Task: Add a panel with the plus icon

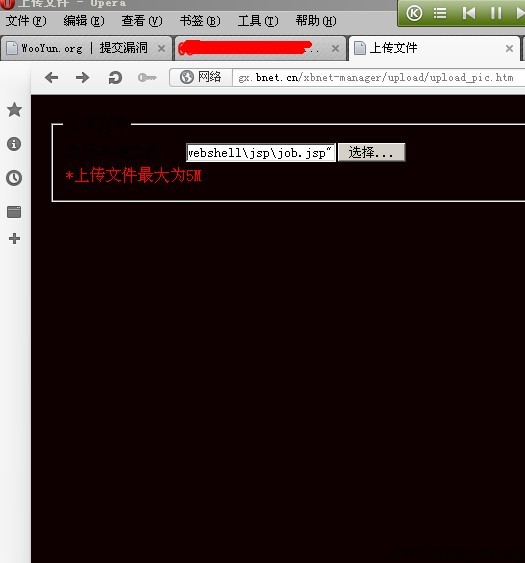Action: point(14,239)
